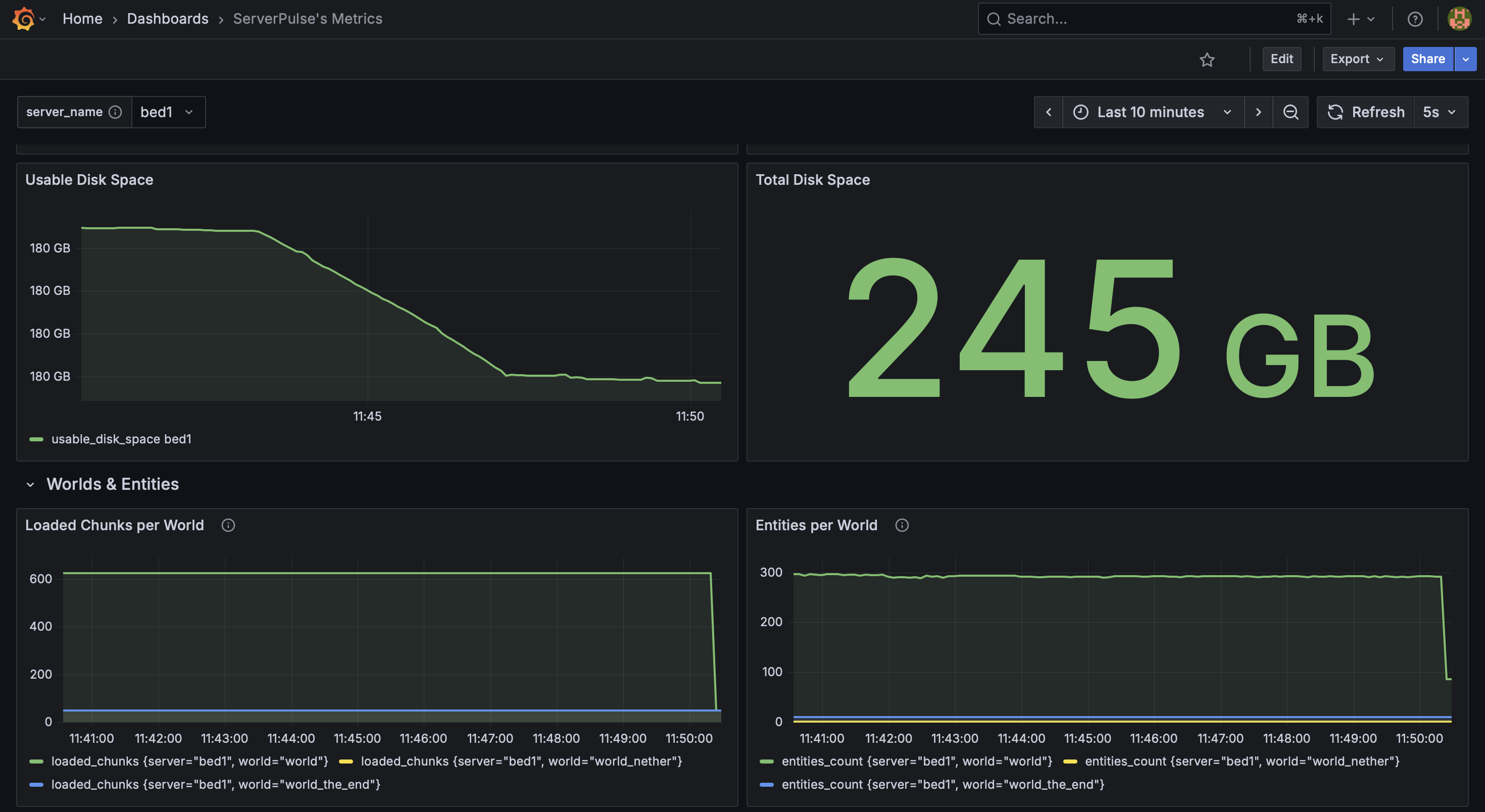Collapse the Worlds & Entities row
Image resolution: width=1485 pixels, height=812 pixels.
coord(30,485)
